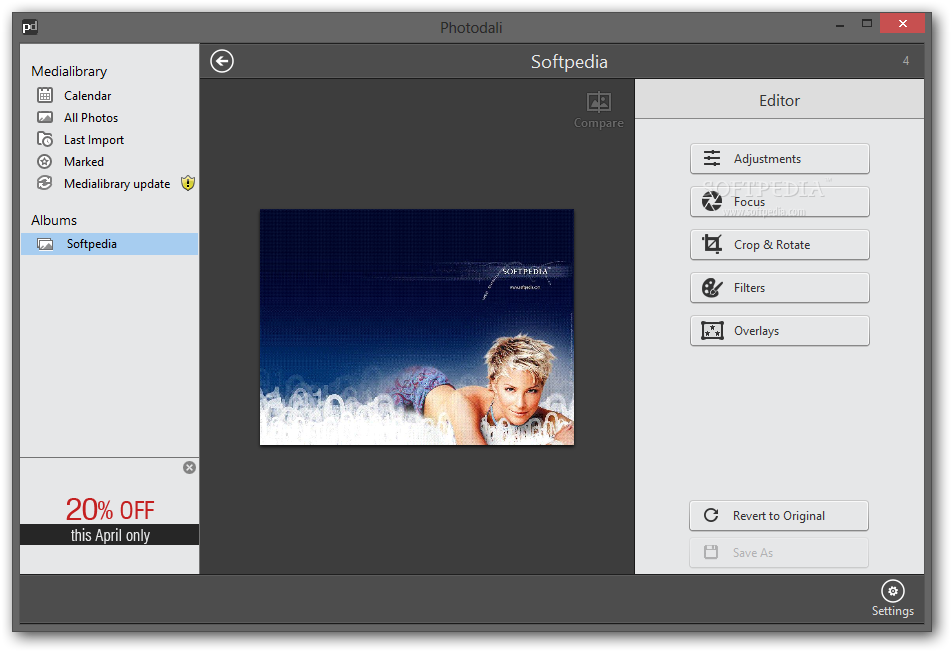Click the Marked star icon
The height and width of the screenshot is (652, 952).
coord(45,161)
